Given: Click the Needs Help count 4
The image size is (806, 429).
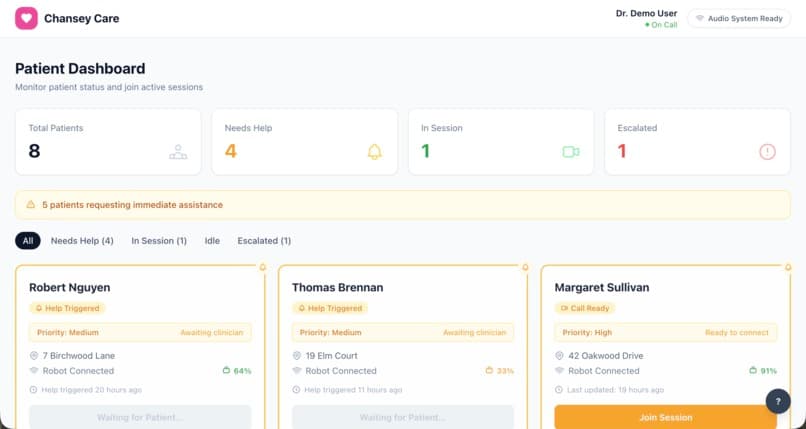Looking at the screenshot, I should point(231,151).
